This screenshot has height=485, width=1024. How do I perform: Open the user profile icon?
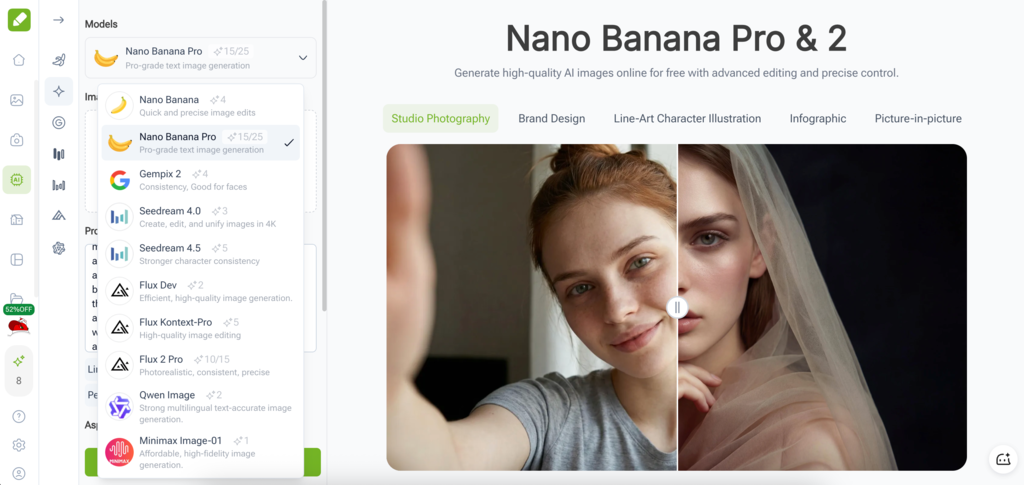coord(19,473)
